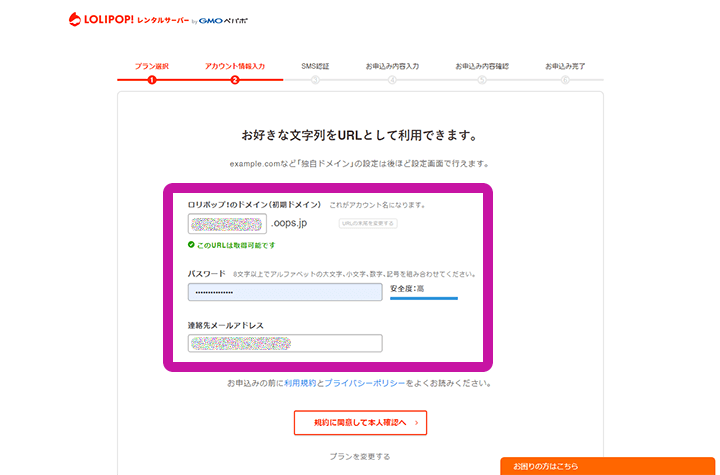The image size is (720, 475).
Task: Select the プラン選択 step tab
Action: [x=152, y=66]
